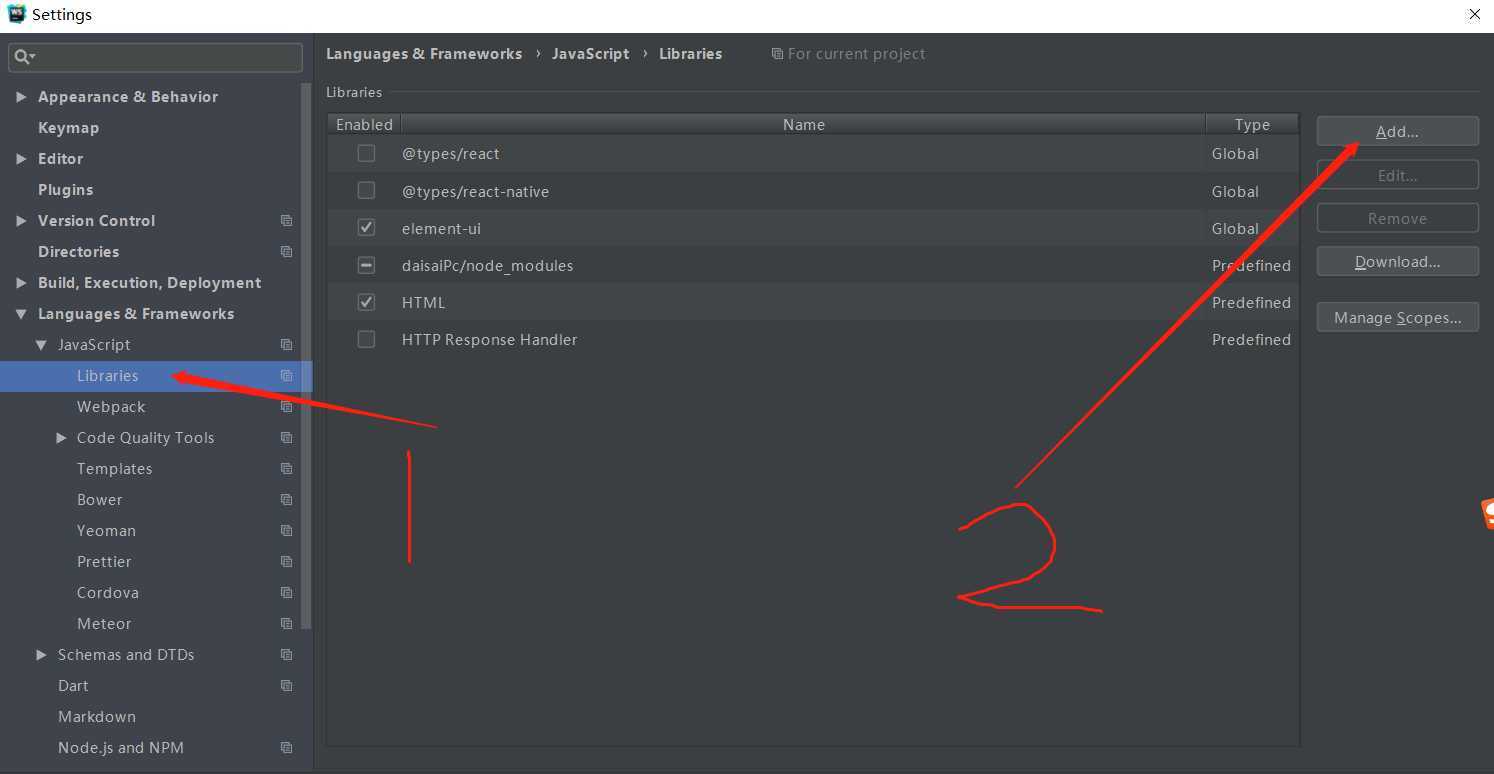The height and width of the screenshot is (774, 1494).
Task: Open the Plugins settings page
Action: 65,190
